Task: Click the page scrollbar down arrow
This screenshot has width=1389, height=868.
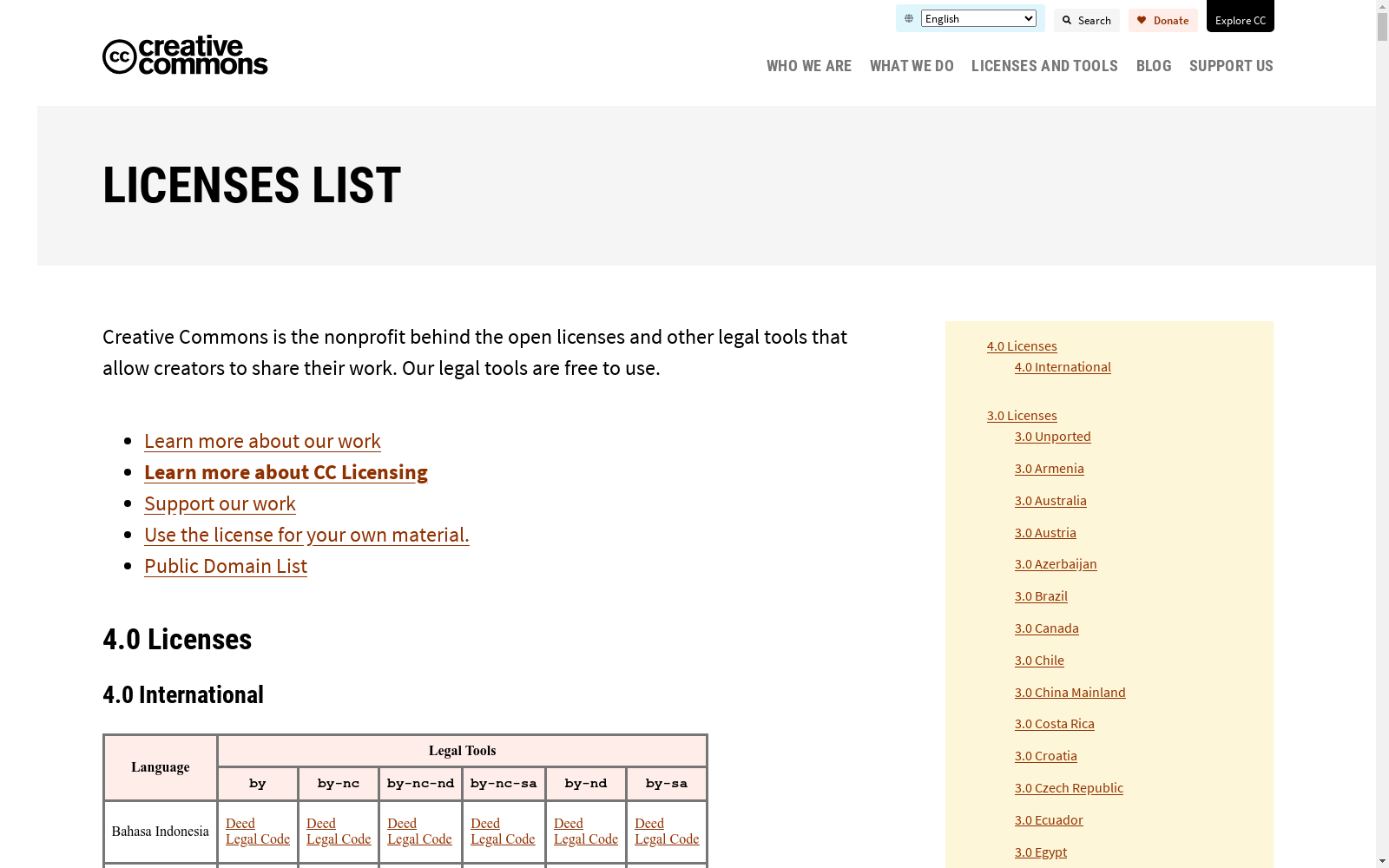Action: [x=1382, y=861]
